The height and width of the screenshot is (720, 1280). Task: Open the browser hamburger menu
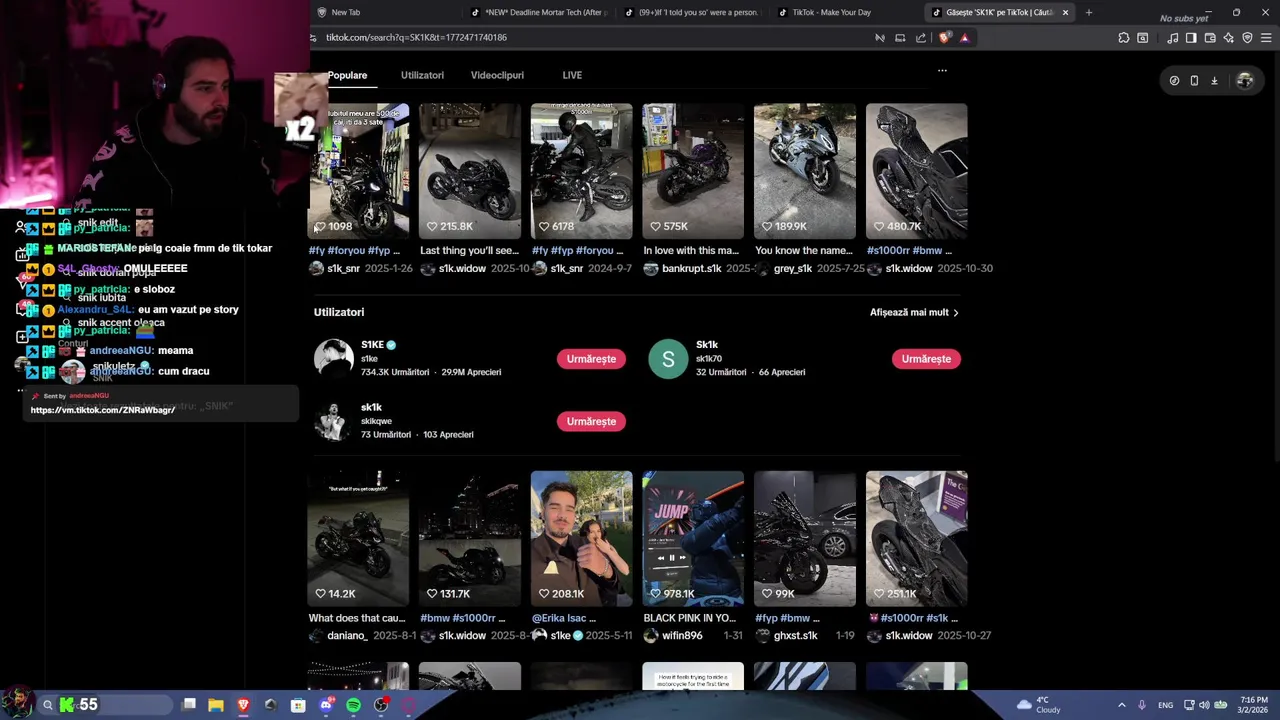click(1266, 38)
